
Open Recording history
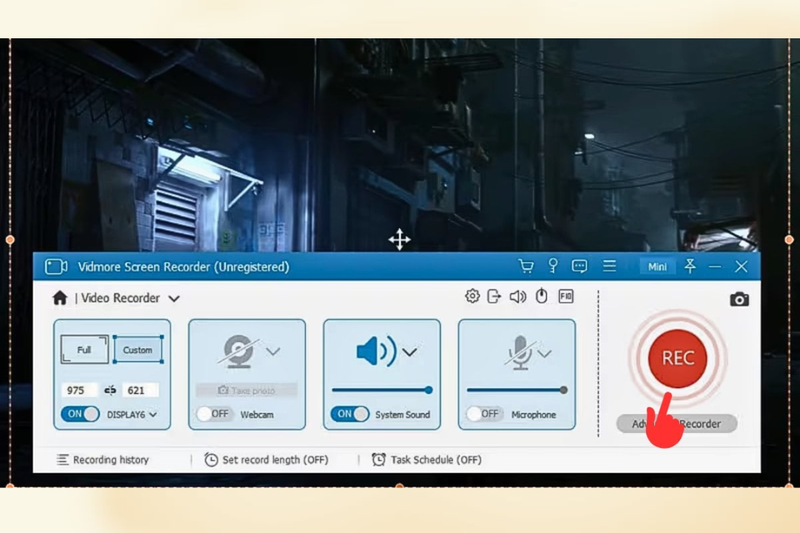103,460
